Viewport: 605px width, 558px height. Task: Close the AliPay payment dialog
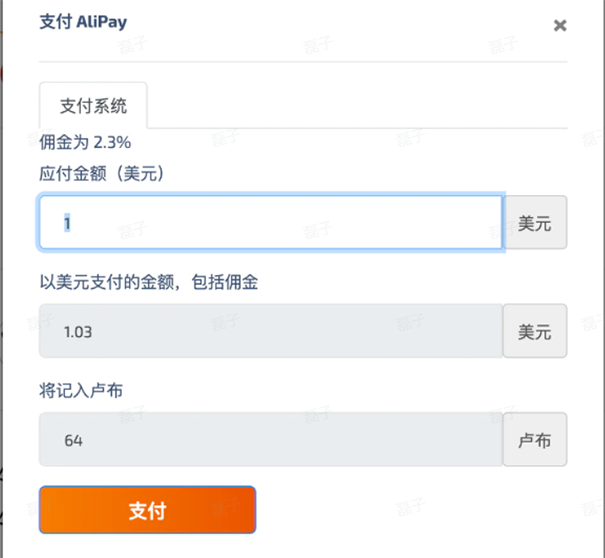(x=560, y=25)
